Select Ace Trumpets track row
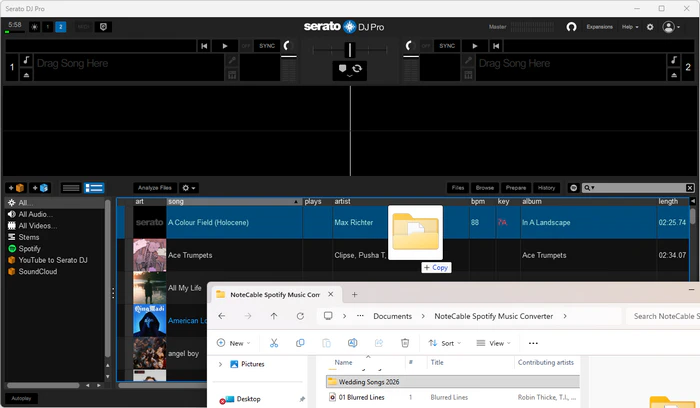Viewport: 700px width, 408px height. (404, 255)
